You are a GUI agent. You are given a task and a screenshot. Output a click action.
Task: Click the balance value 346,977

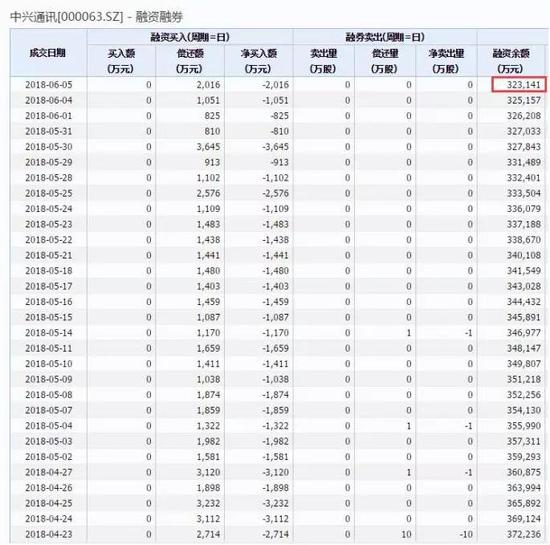click(x=523, y=332)
